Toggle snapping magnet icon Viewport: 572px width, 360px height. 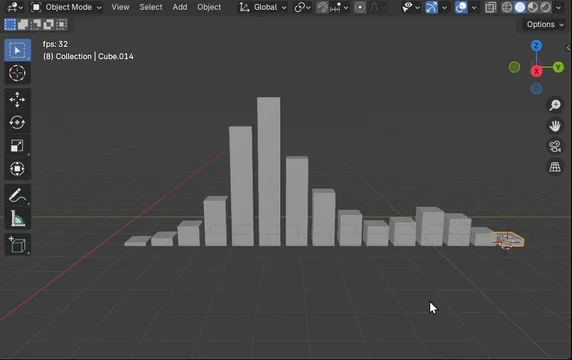coord(322,7)
